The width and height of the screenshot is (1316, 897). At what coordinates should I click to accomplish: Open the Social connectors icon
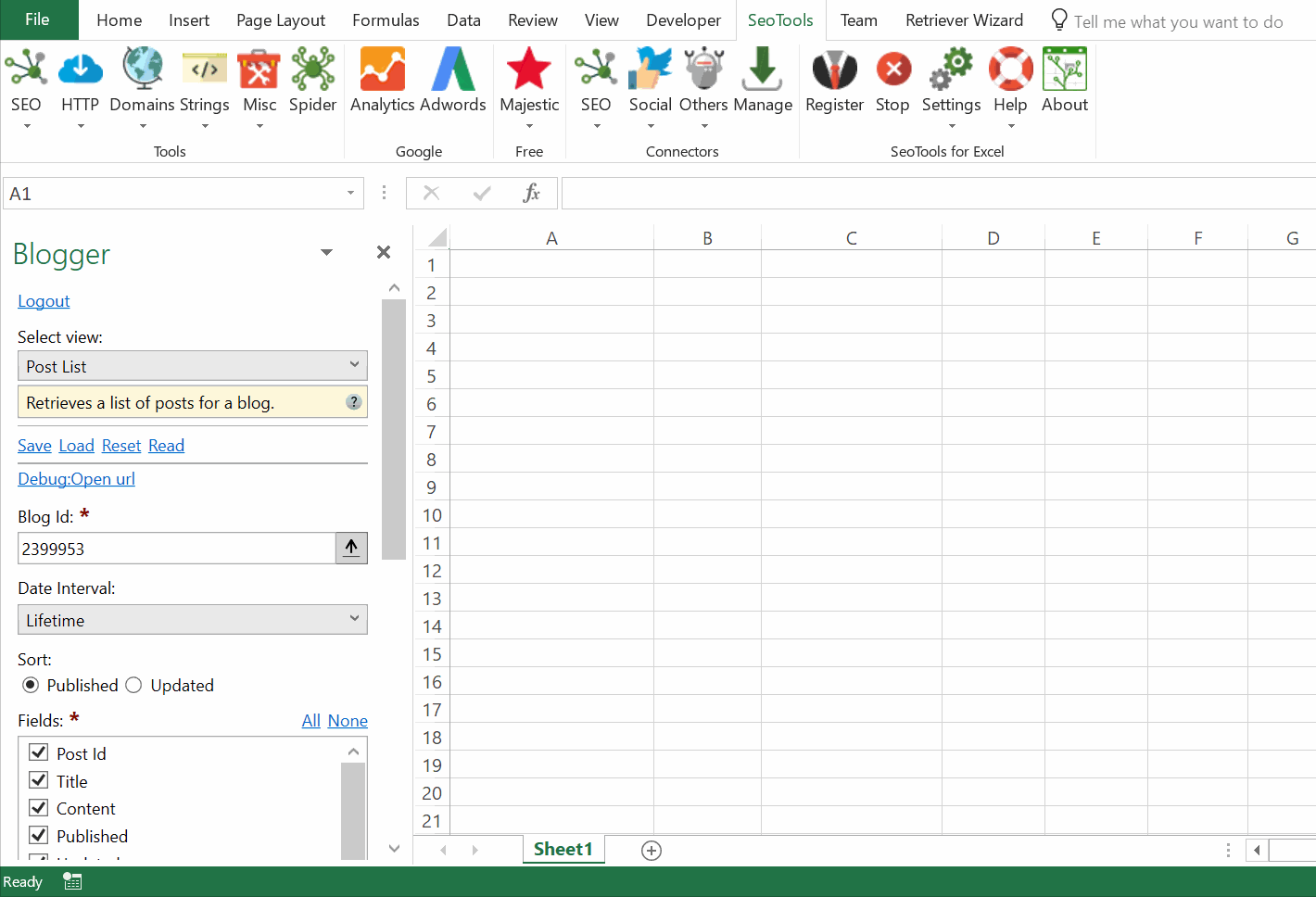651,69
